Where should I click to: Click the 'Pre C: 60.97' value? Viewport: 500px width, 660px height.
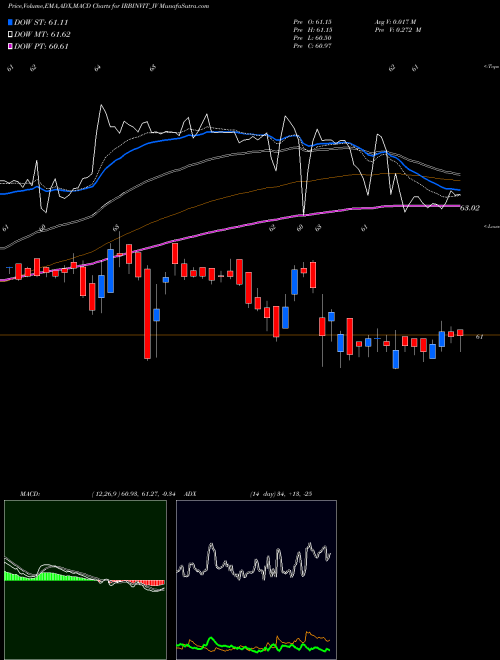point(312,46)
